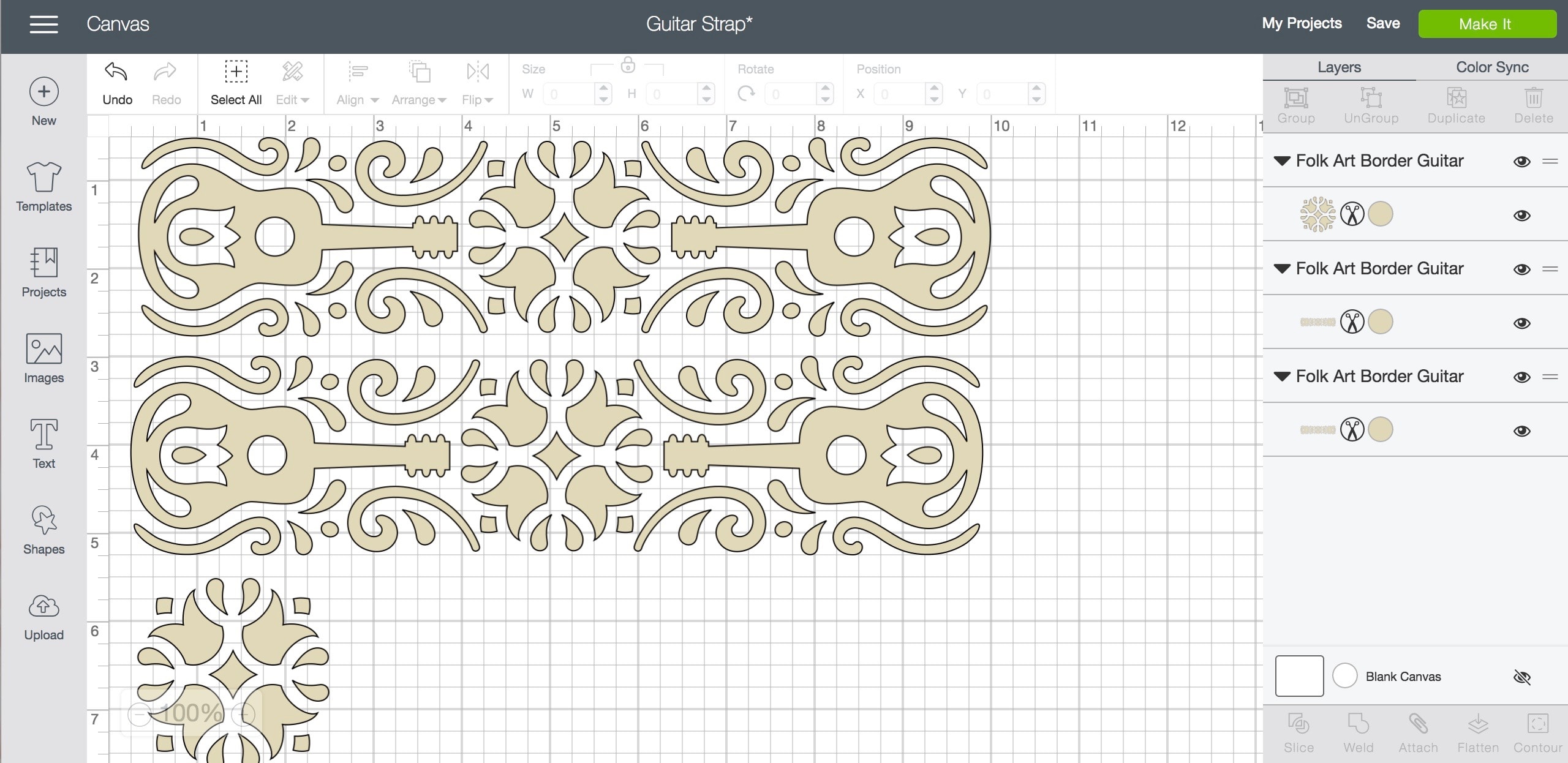Click the Duplicate layer icon
This screenshot has width=1568, height=763.
pos(1457,106)
